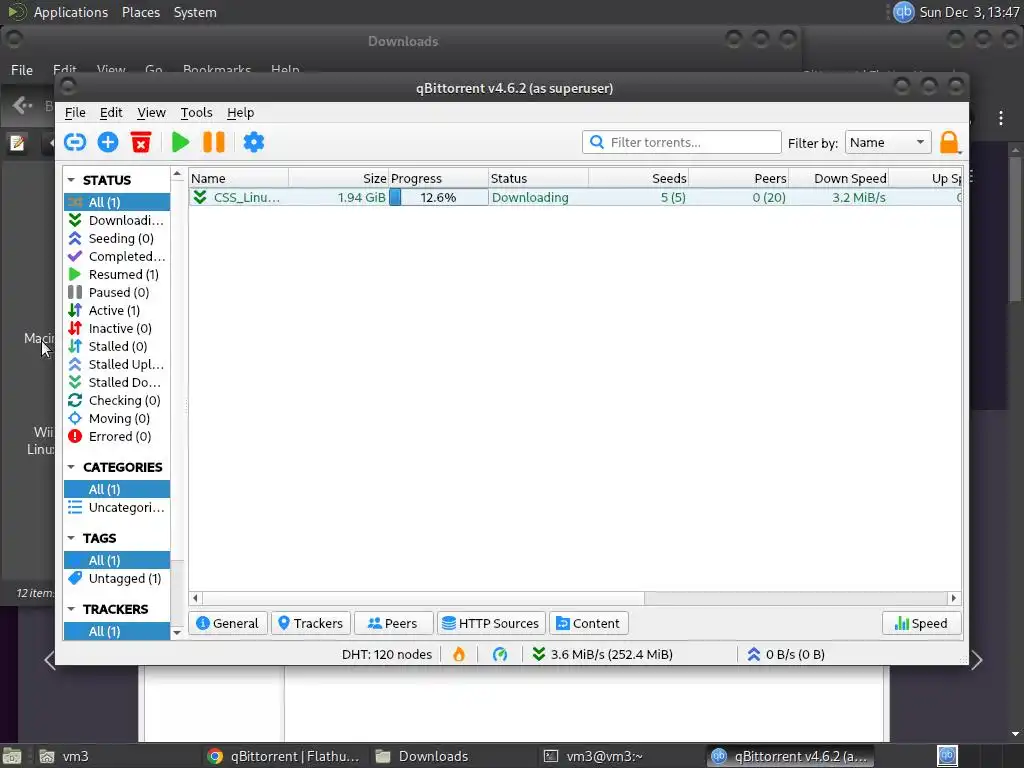The height and width of the screenshot is (768, 1024).
Task: Click the green download speed status icon
Action: click(538, 654)
